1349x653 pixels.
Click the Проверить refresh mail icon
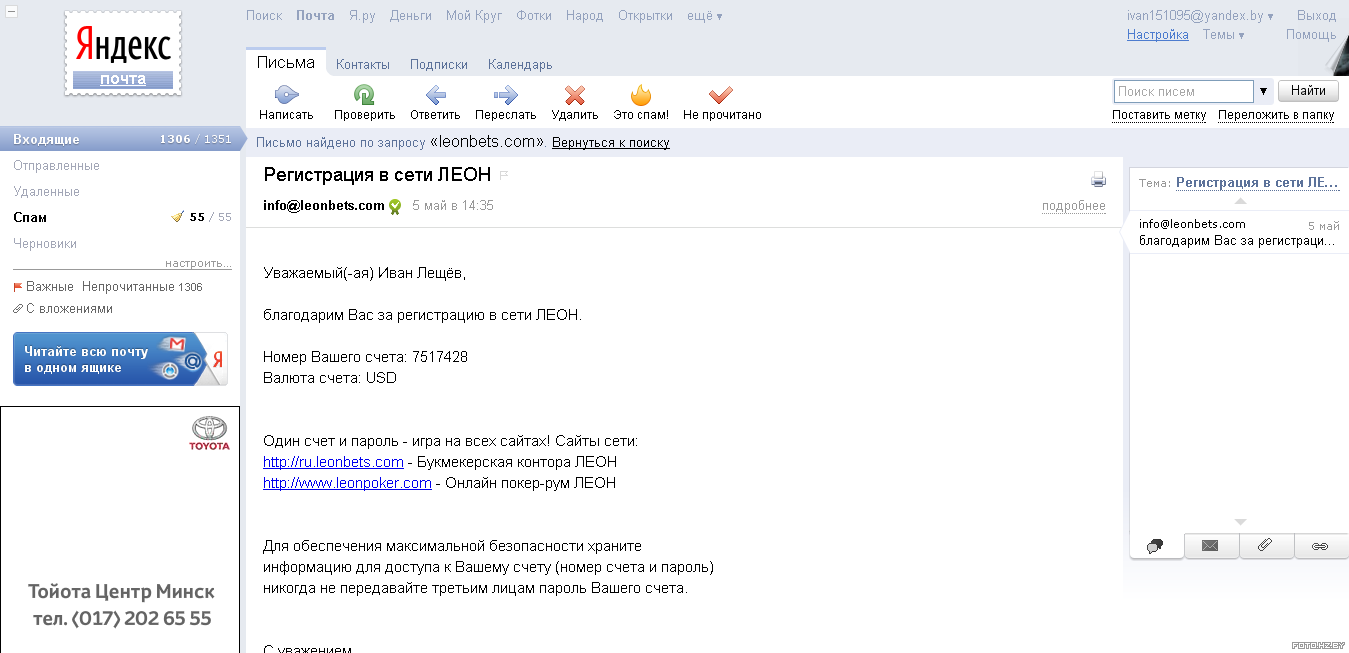point(364,95)
